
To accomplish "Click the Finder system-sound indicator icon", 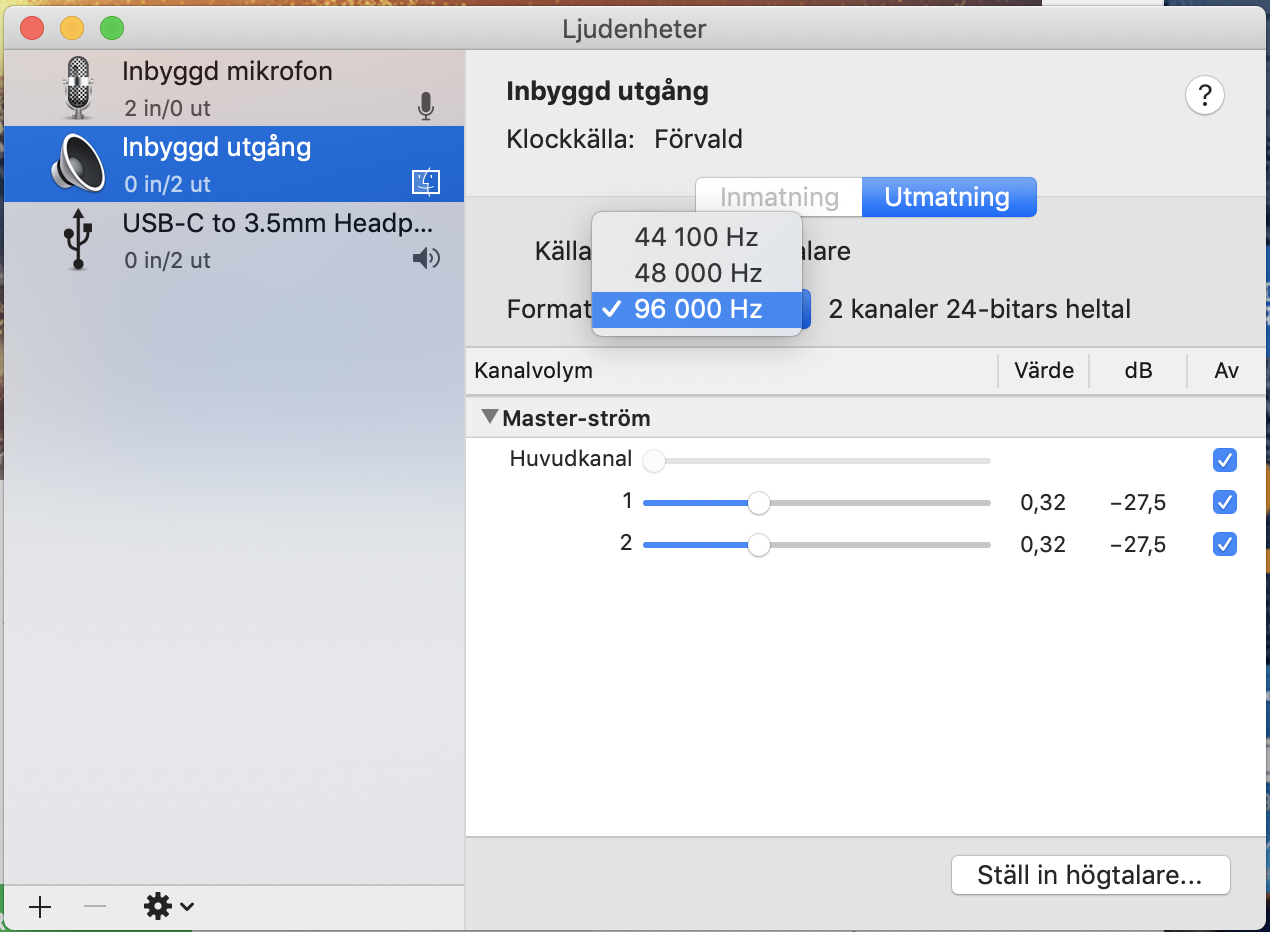I will 426,182.
